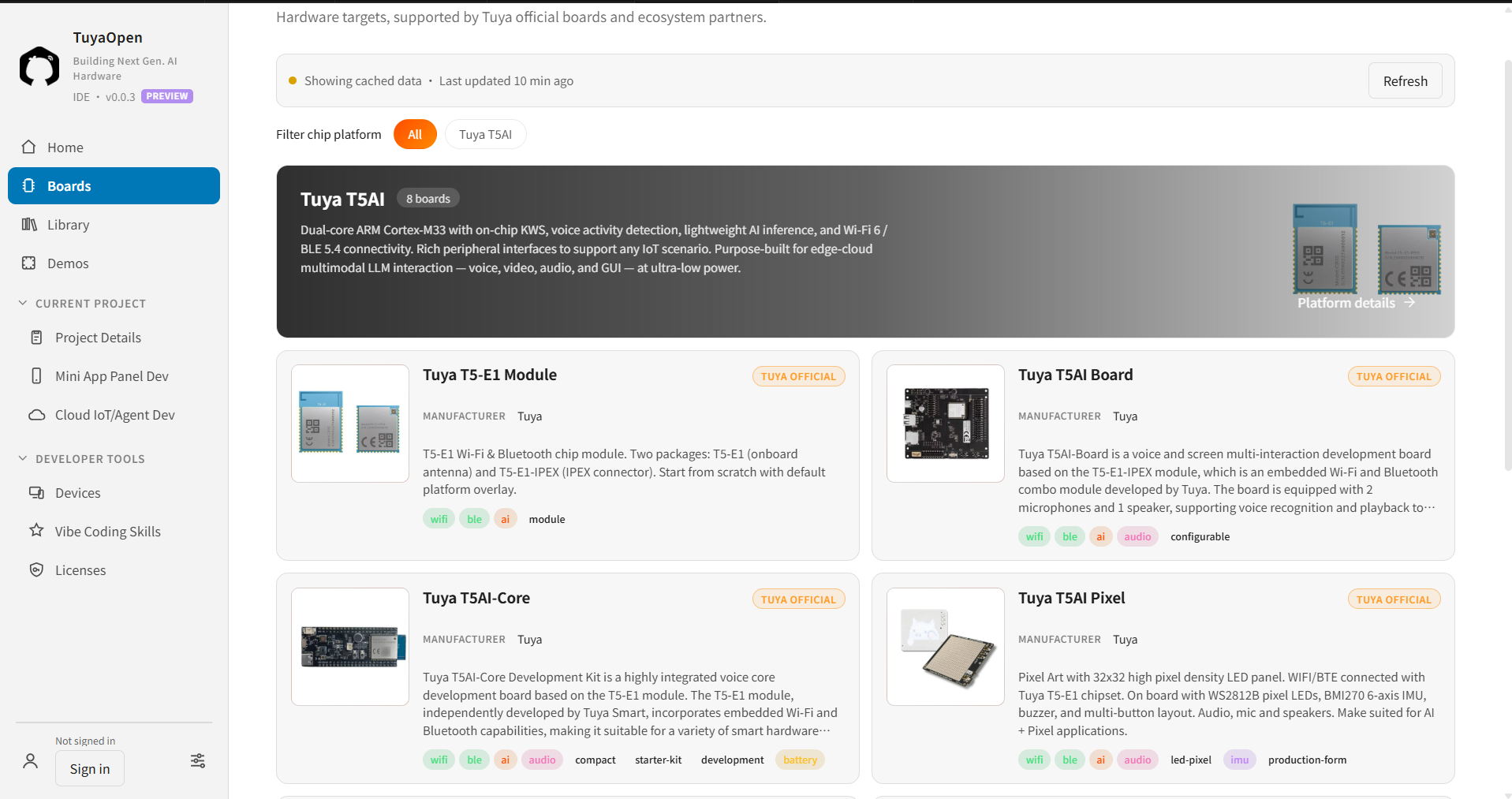Click the Tuya T5AI Board thumbnail image

tap(946, 423)
